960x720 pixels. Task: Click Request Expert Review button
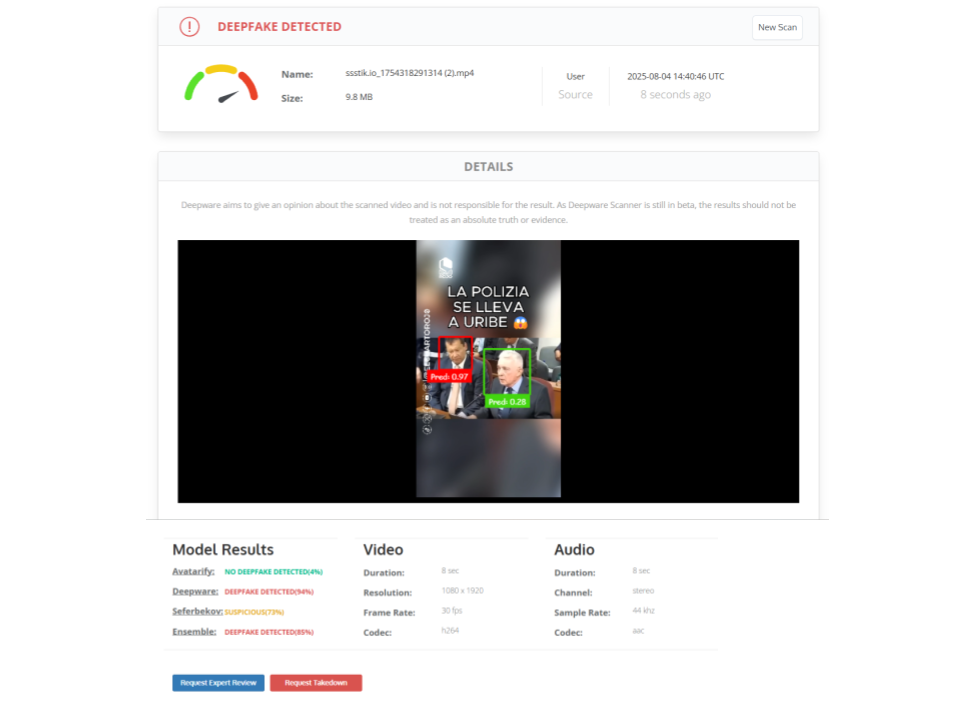[x=218, y=683]
